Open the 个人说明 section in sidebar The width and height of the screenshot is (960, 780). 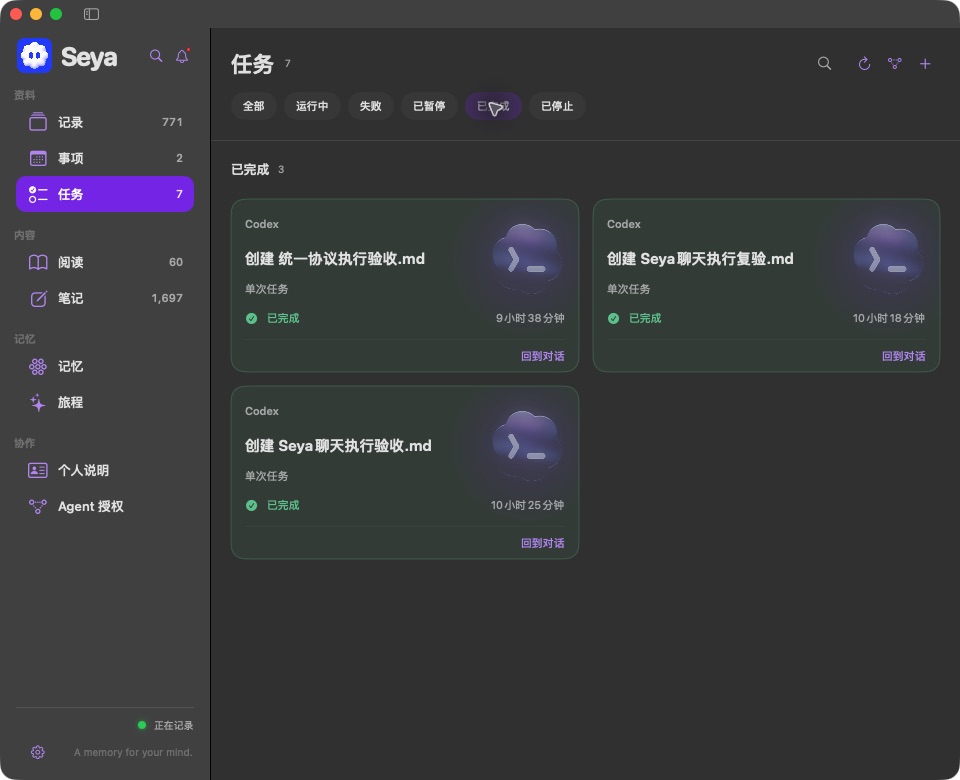105,470
